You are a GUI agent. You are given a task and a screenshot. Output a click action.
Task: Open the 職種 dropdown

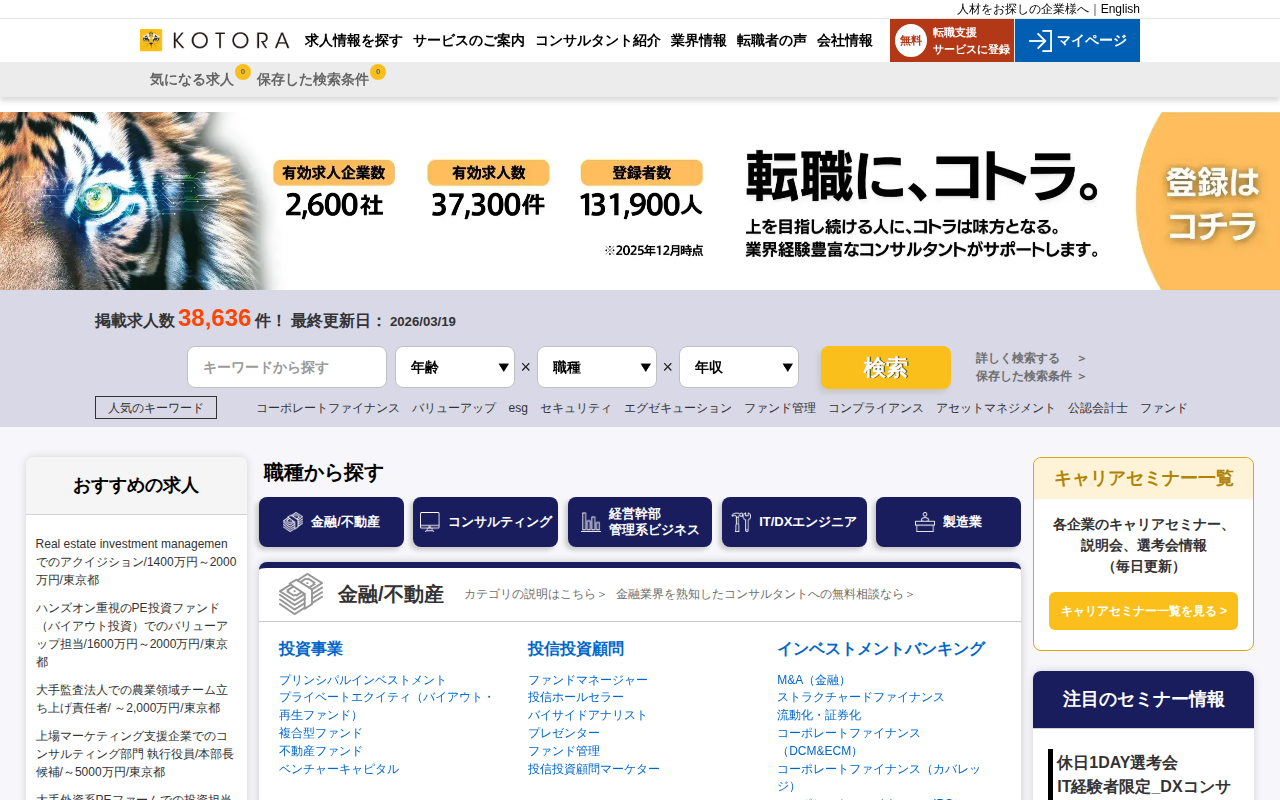click(597, 367)
